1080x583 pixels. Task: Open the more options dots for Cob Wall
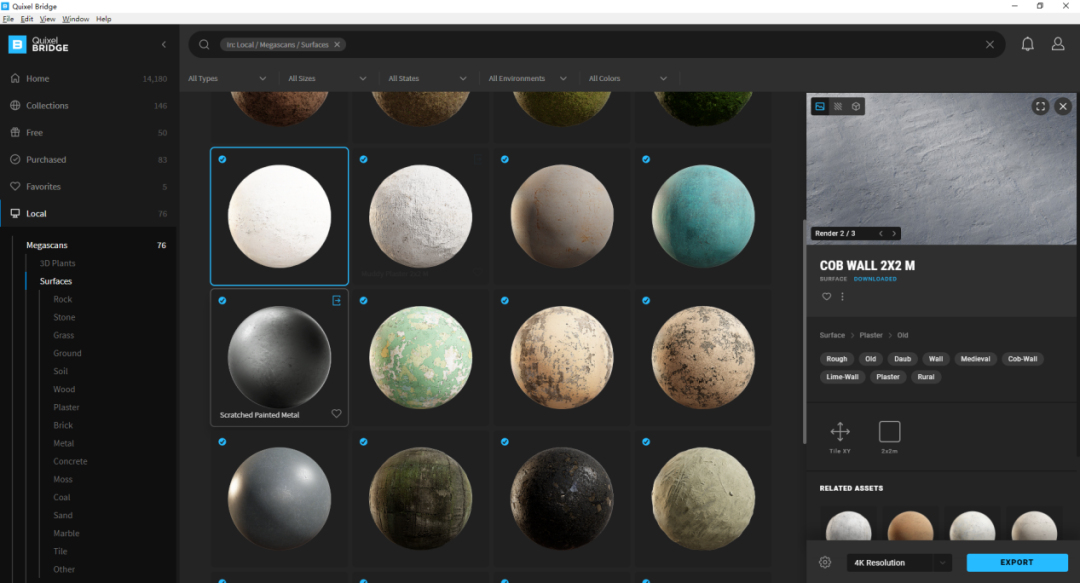coord(842,296)
